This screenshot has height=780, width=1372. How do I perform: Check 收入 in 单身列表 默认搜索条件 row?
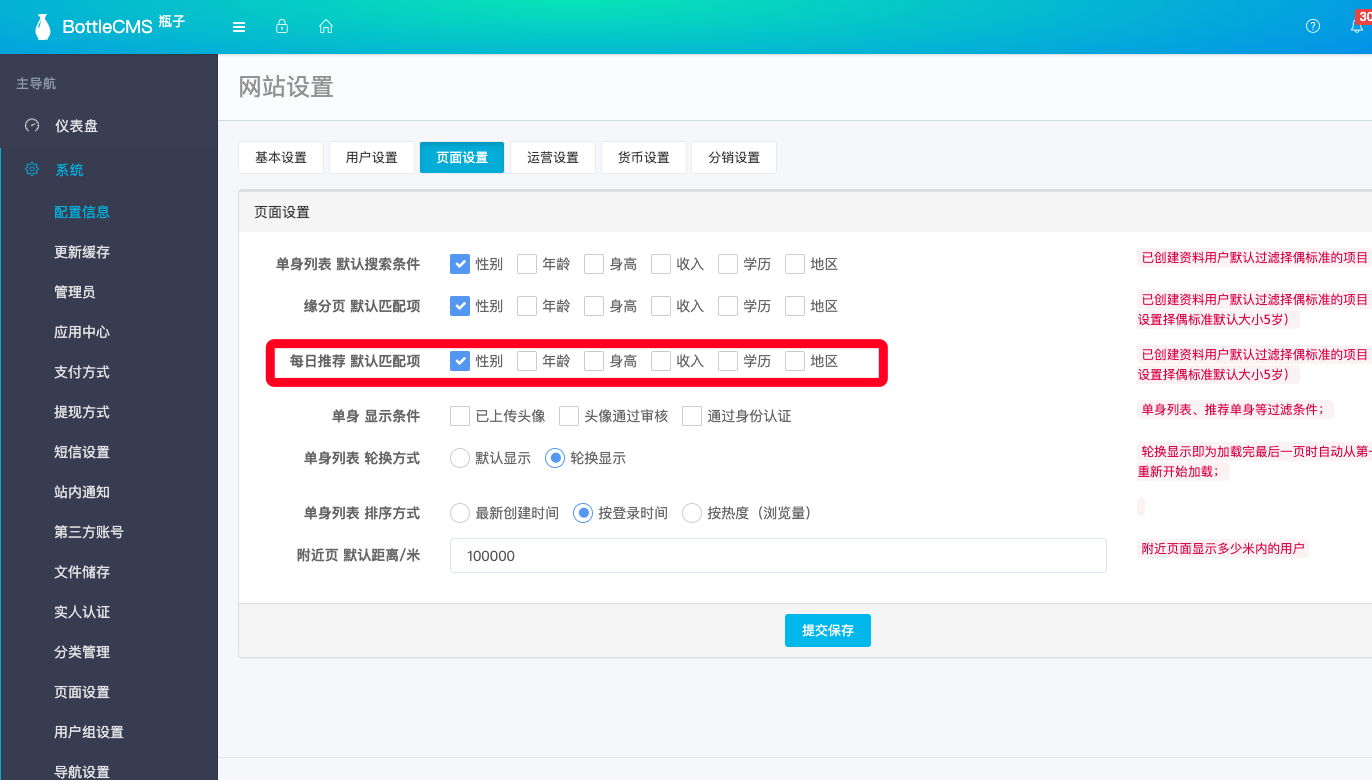pyautogui.click(x=661, y=264)
